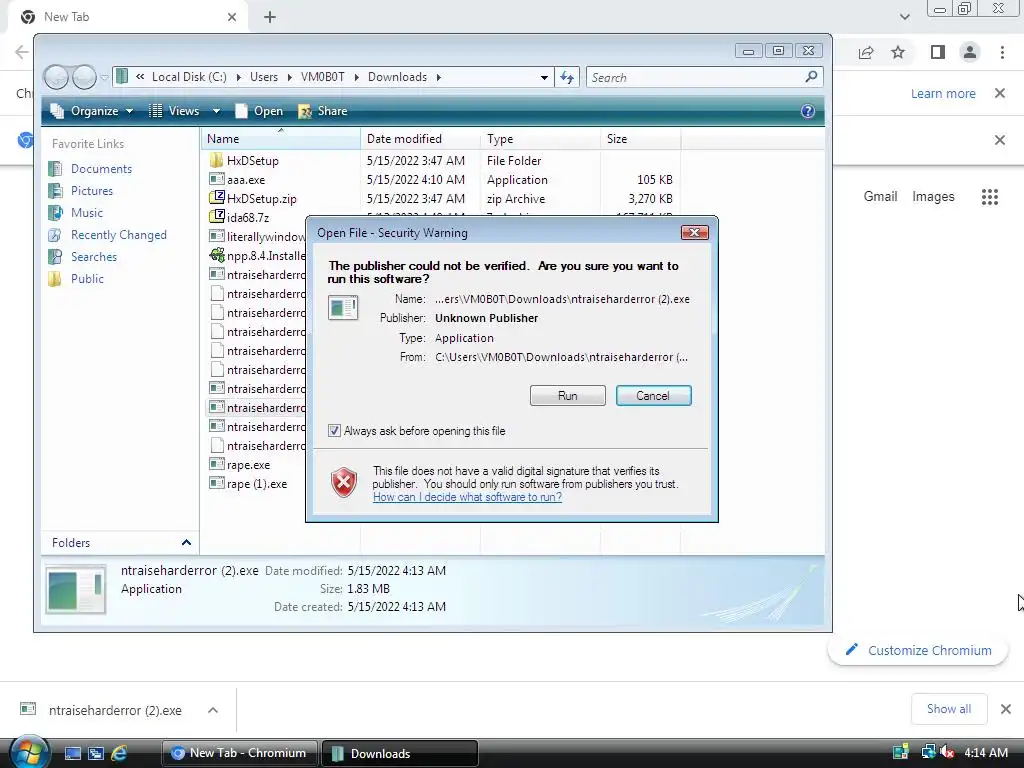This screenshot has height=768, width=1024.
Task: Open the Google apps grid icon
Action: coord(990,197)
